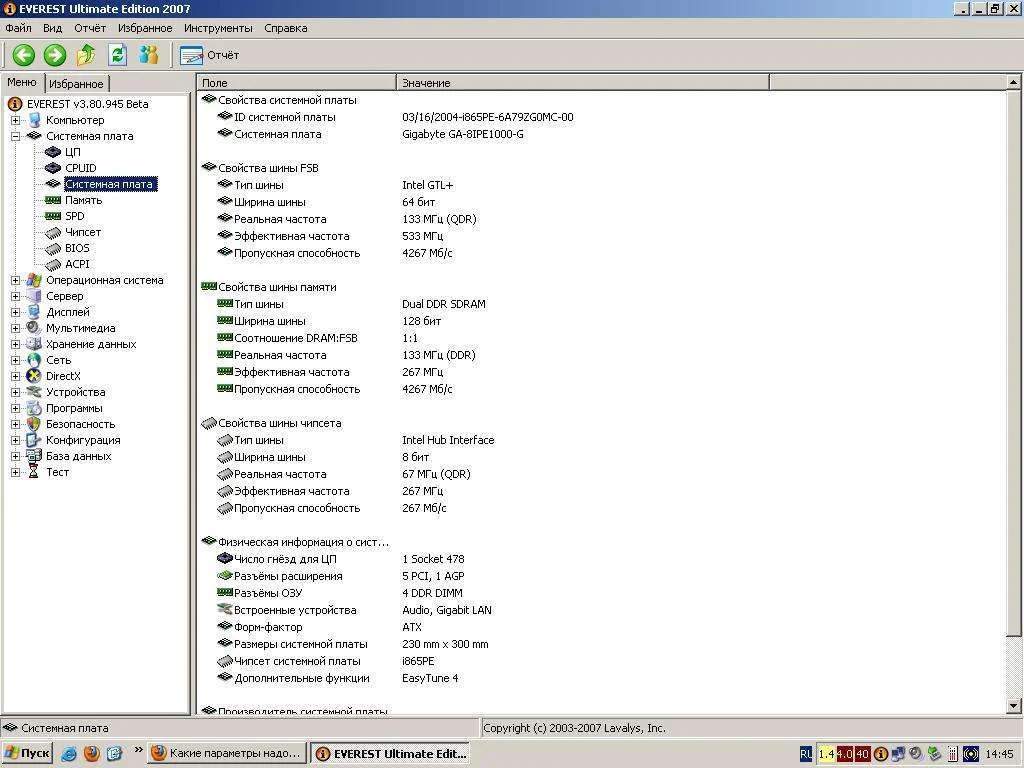The height and width of the screenshot is (768, 1024).
Task: Open the Отчёт menu in menu bar
Action: (90, 28)
